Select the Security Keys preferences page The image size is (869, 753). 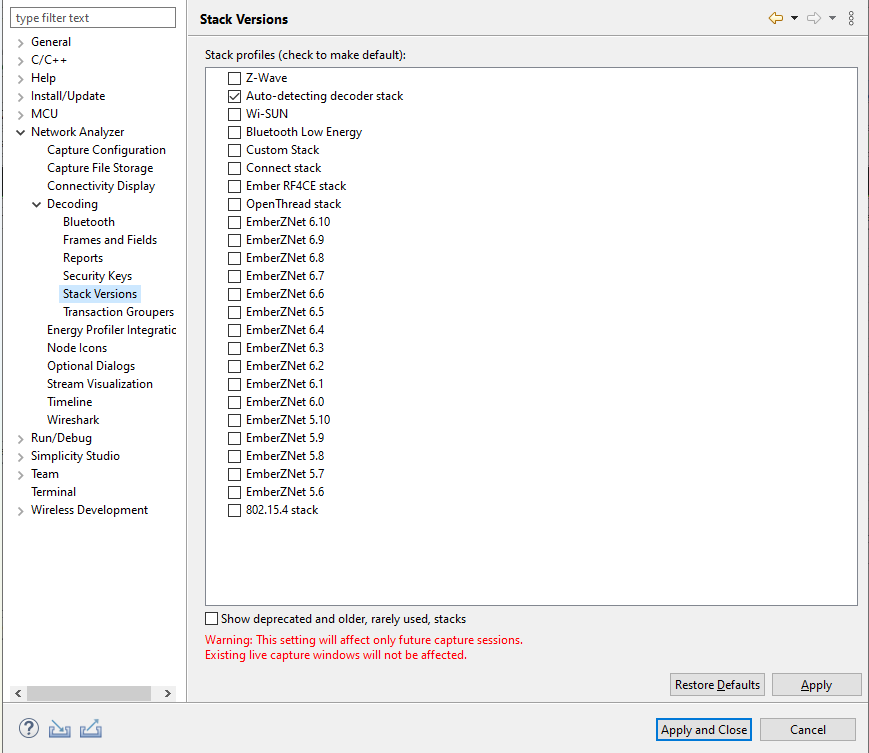pos(97,275)
